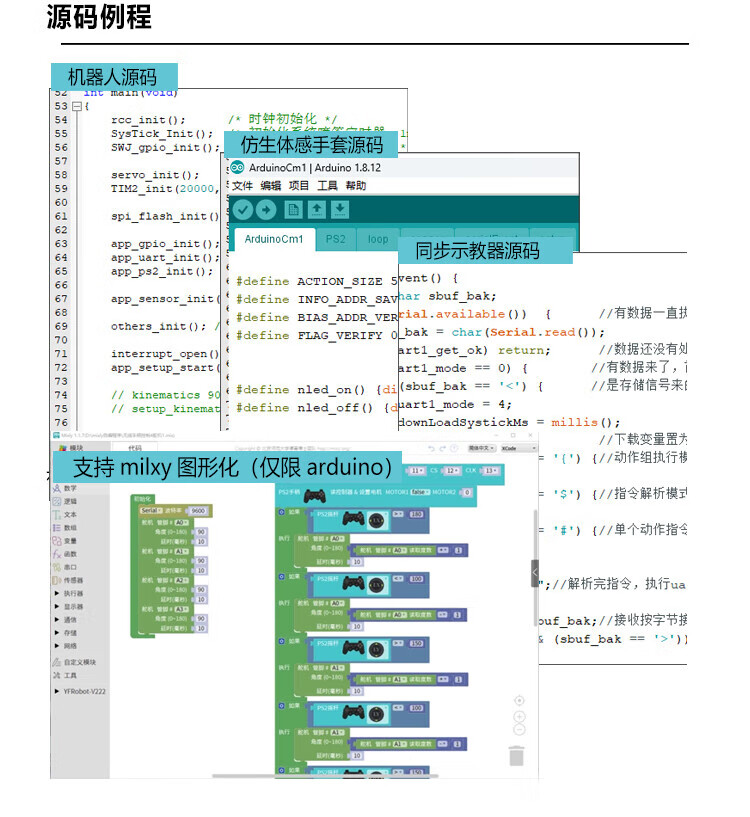Image resolution: width=750 pixels, height=817 pixels.
Task: Click the trash can in Mixly workspace
Action: (516, 757)
